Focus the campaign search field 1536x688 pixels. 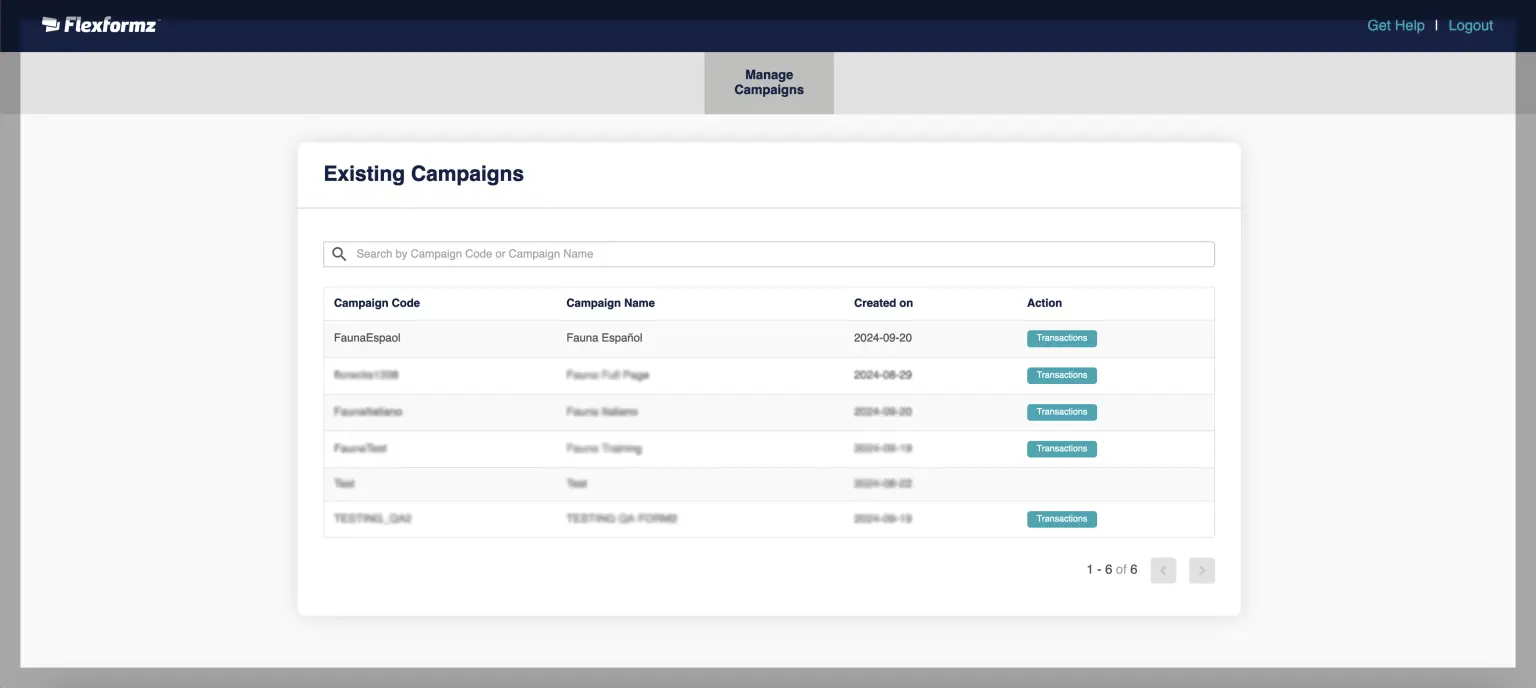click(780, 254)
